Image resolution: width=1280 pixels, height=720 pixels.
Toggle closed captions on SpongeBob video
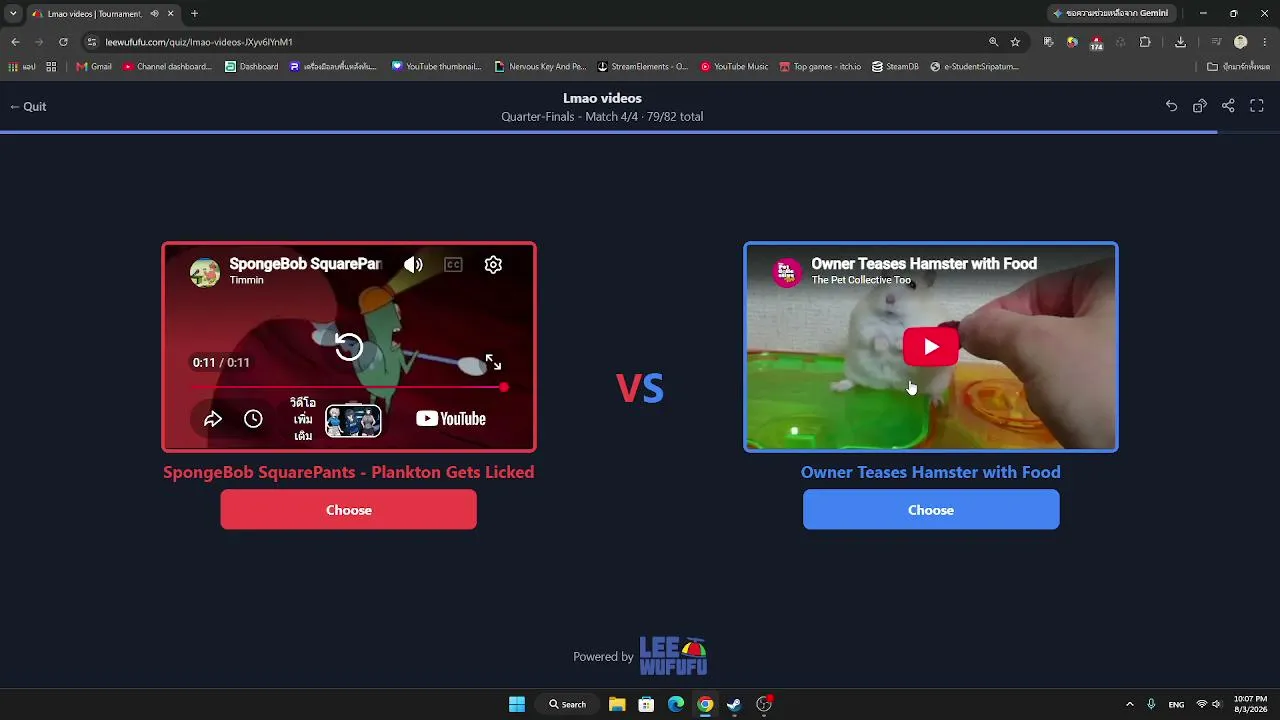pos(453,265)
